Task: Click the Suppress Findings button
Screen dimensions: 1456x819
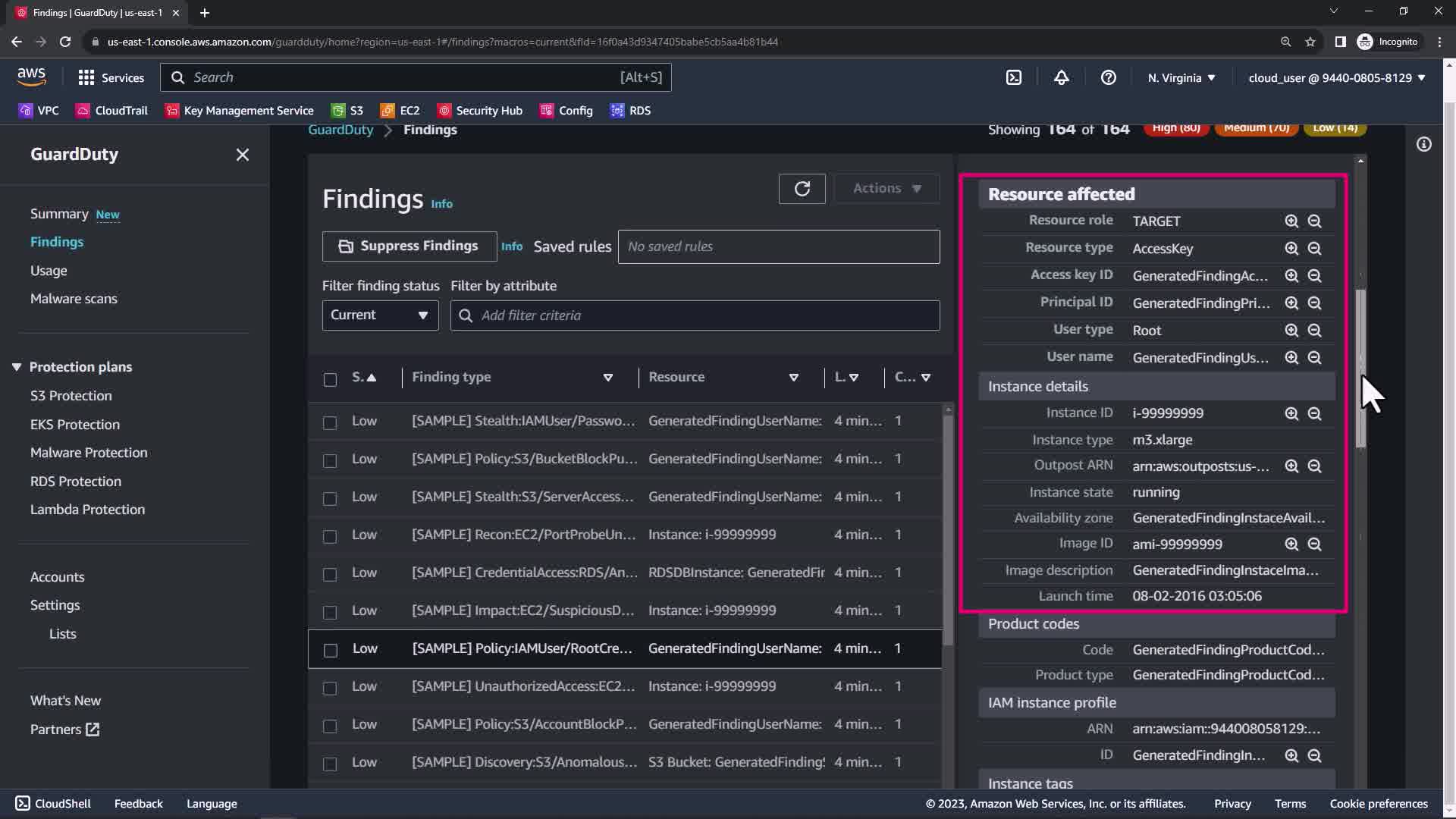Action: point(409,246)
